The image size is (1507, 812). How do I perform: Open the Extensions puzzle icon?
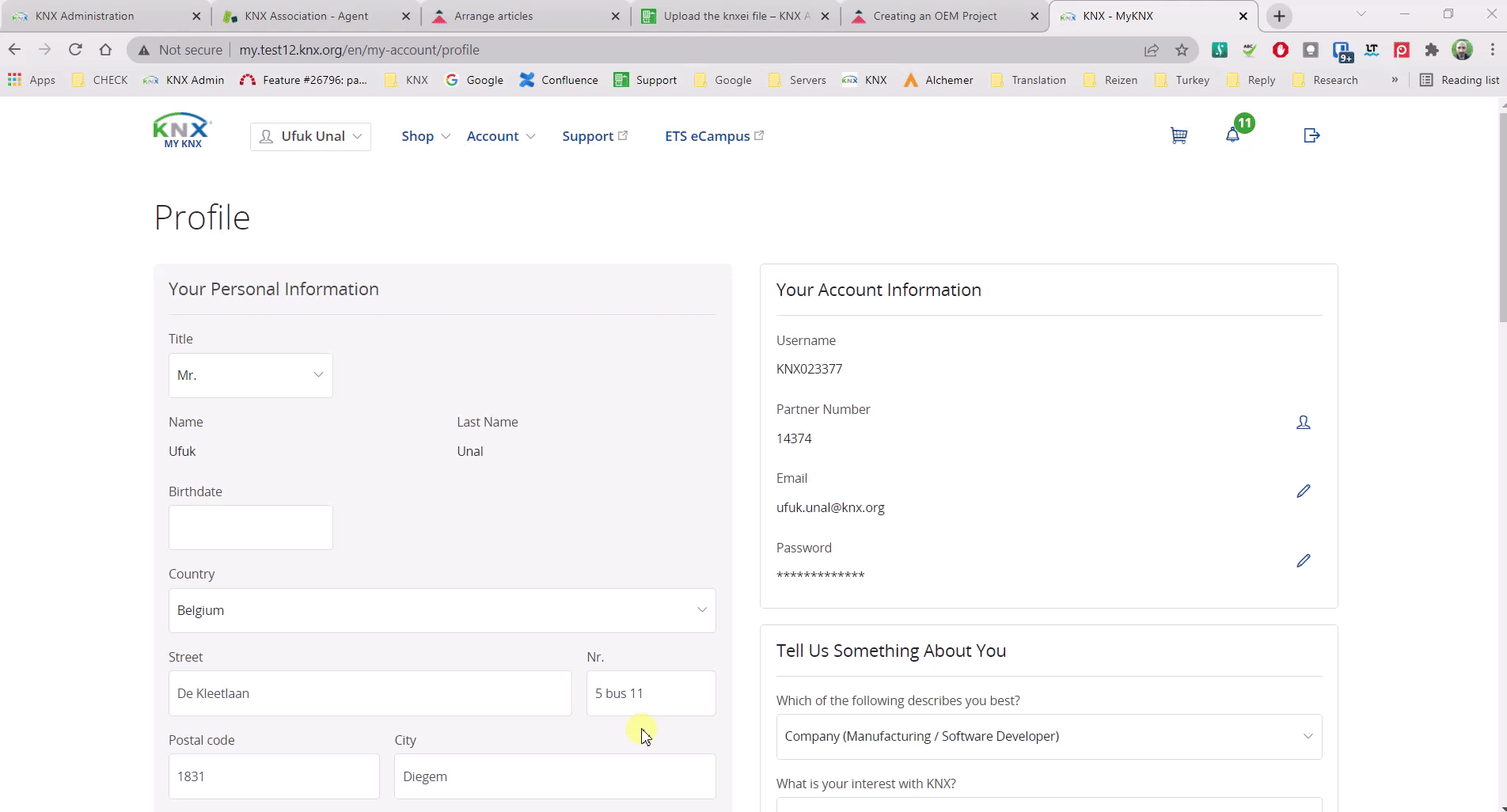(1432, 50)
